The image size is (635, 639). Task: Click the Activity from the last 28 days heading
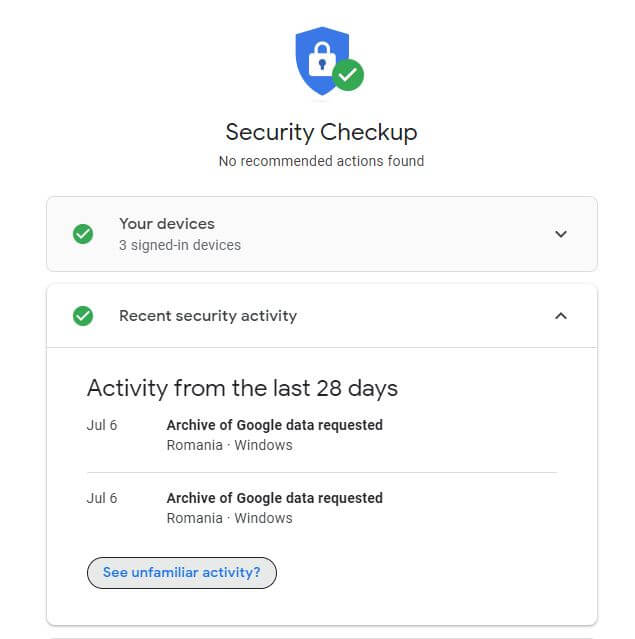[243, 388]
